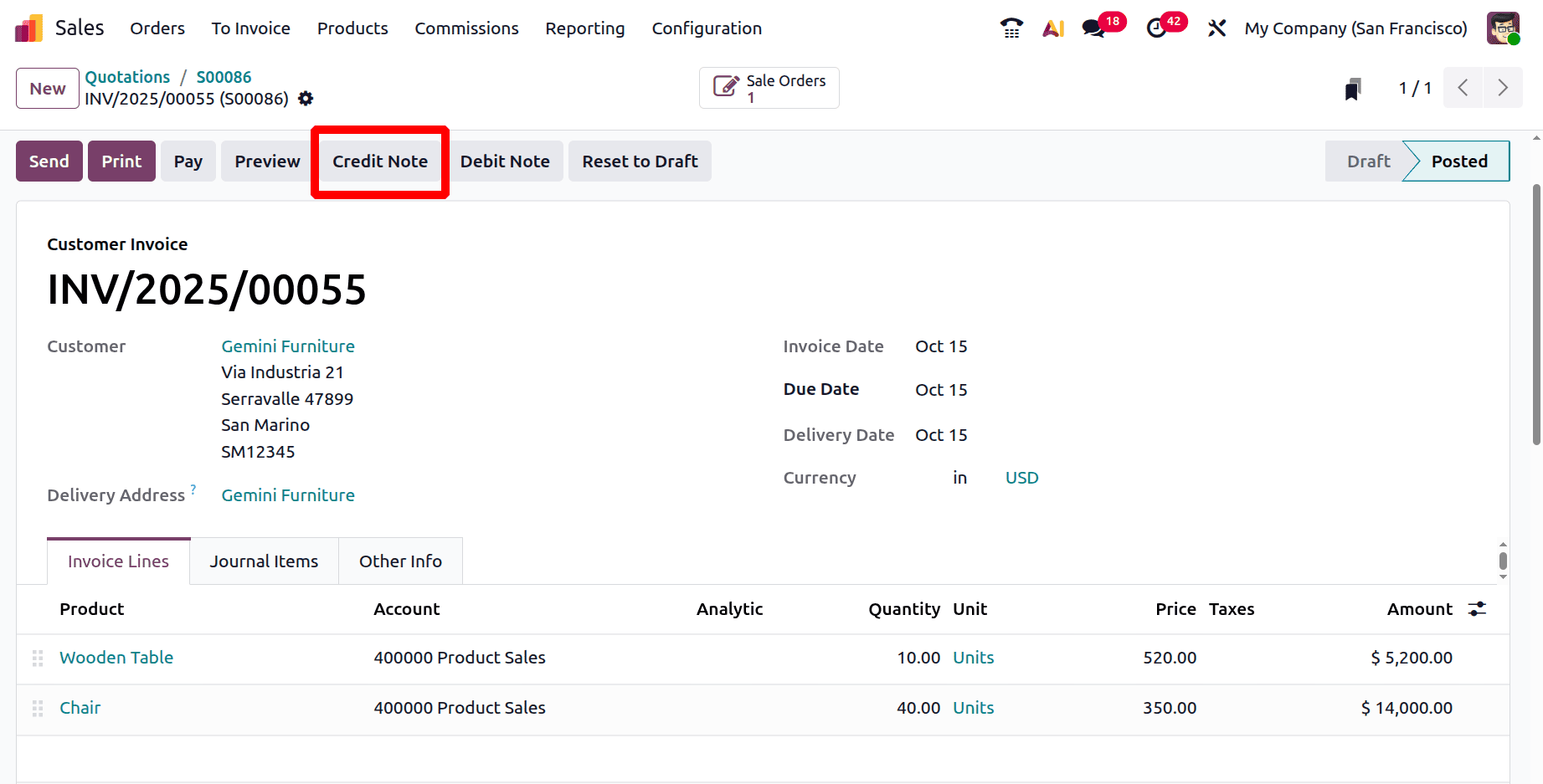
Task: Click the Sales app logo
Action: (x=28, y=28)
